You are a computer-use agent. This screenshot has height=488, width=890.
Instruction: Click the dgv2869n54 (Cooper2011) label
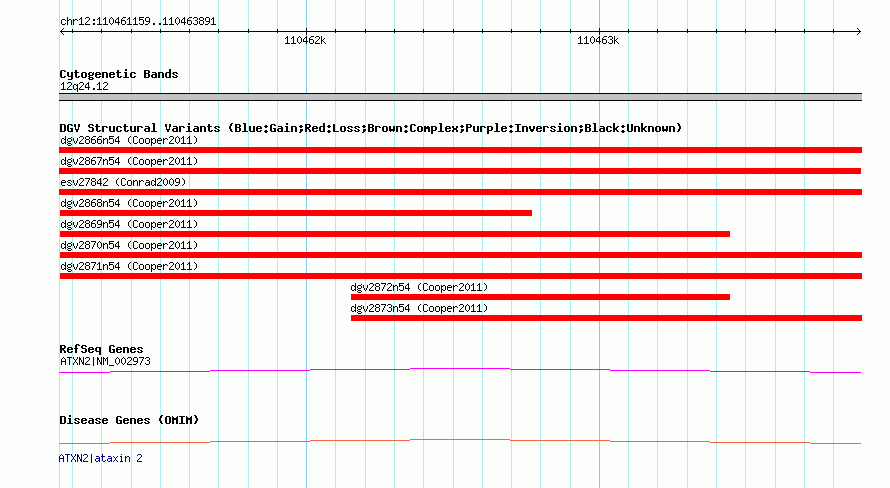click(129, 224)
